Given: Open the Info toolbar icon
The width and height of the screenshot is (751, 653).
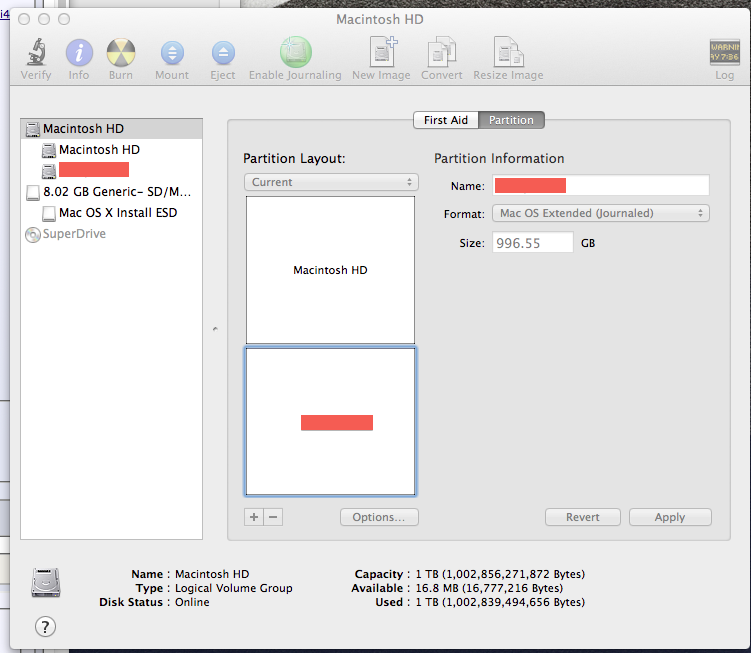Looking at the screenshot, I should pyautogui.click(x=79, y=52).
